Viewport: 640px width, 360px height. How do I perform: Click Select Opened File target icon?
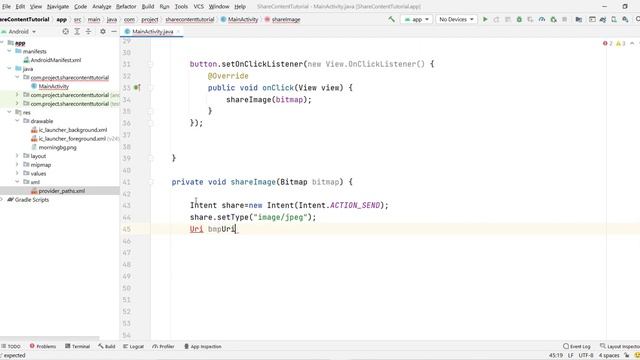click(65, 31)
